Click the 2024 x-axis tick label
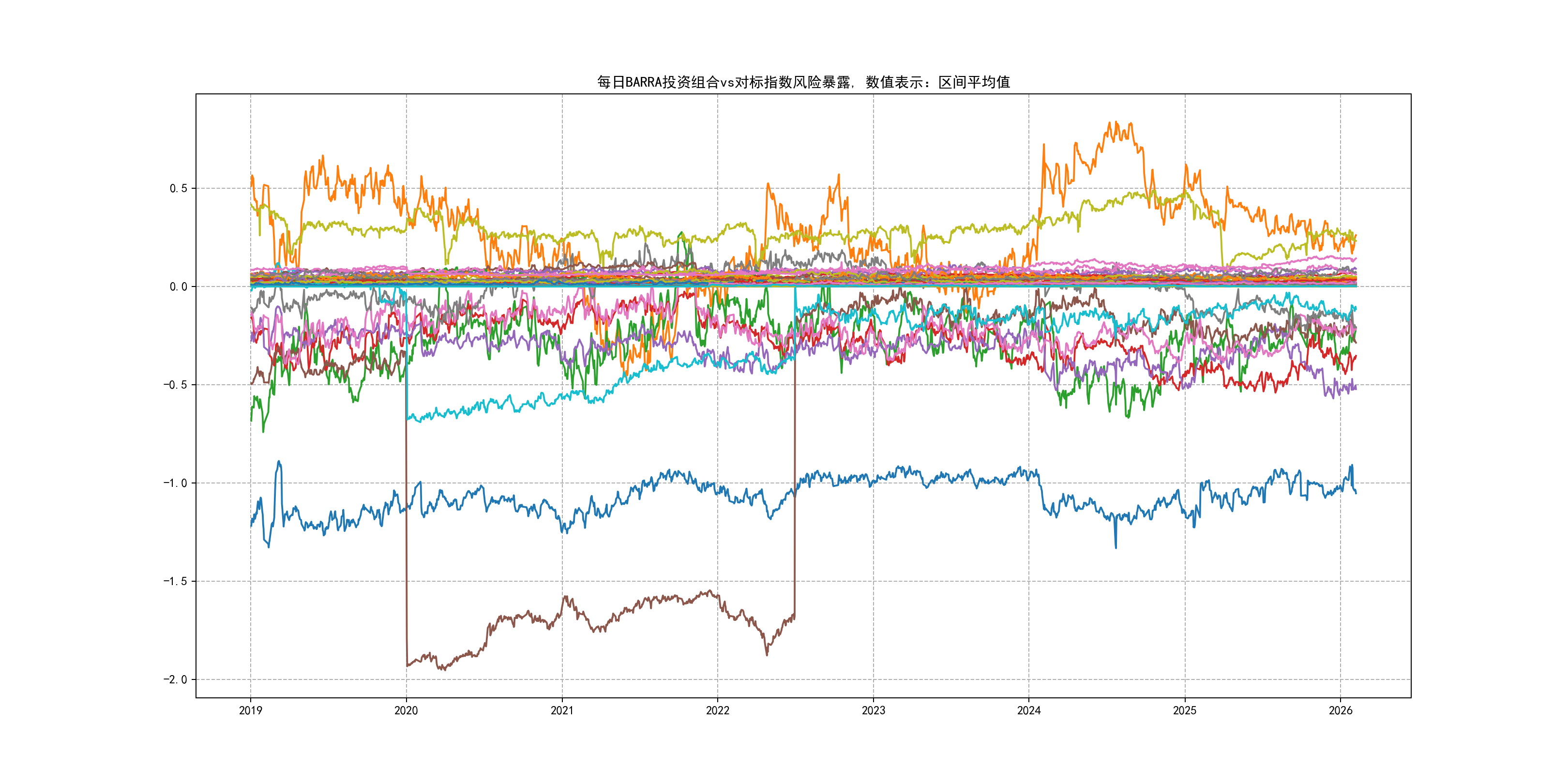The width and height of the screenshot is (1568, 784). coord(1029,710)
